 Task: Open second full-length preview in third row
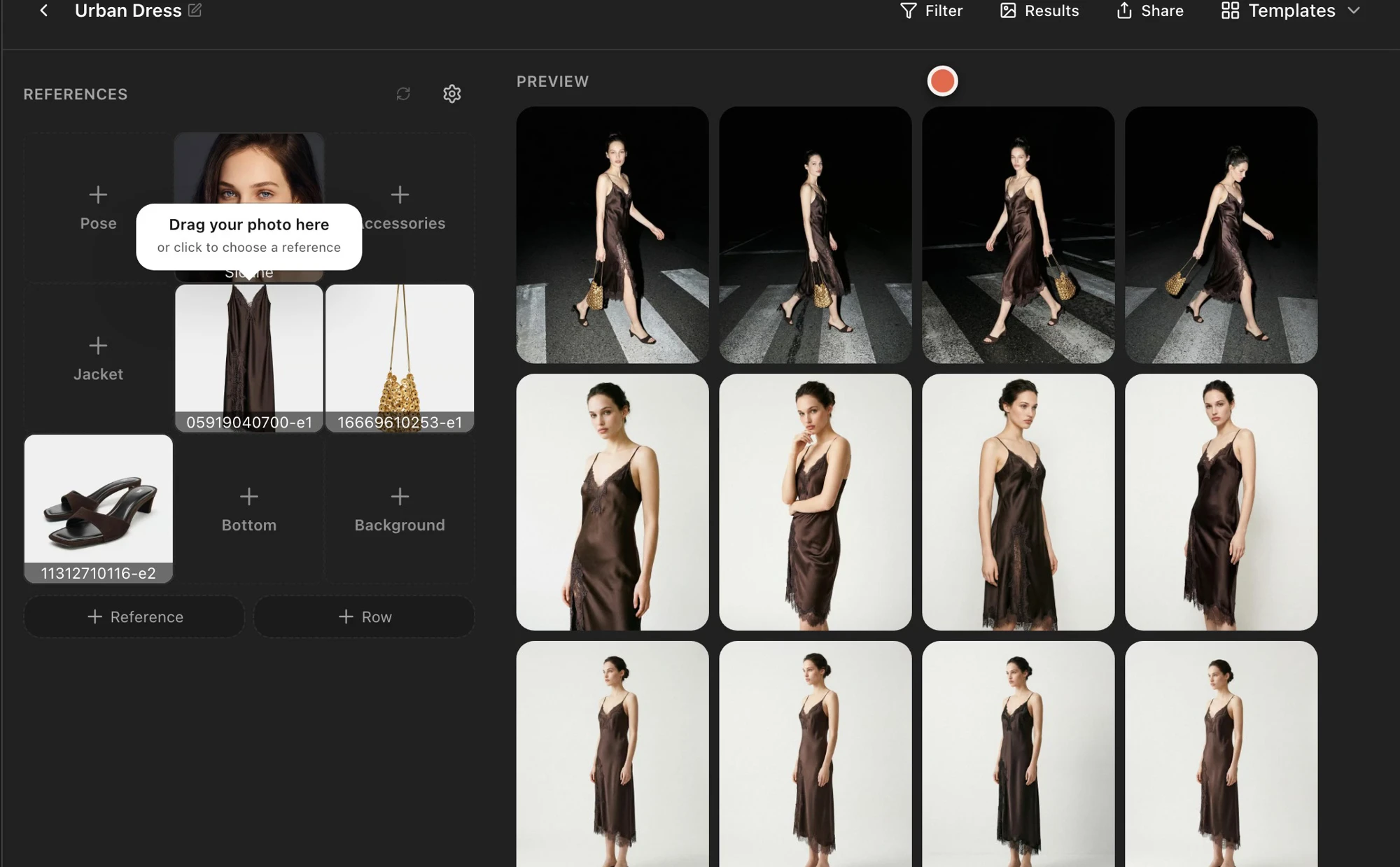click(815, 754)
